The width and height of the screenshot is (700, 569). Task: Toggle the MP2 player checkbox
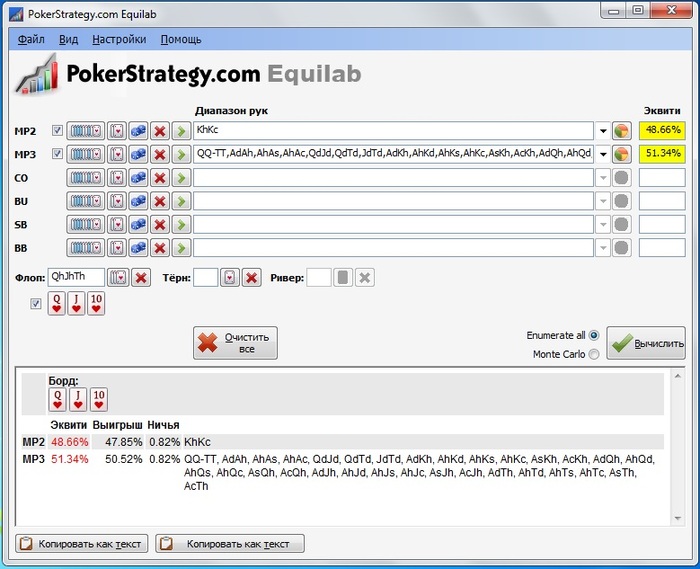[x=57, y=130]
